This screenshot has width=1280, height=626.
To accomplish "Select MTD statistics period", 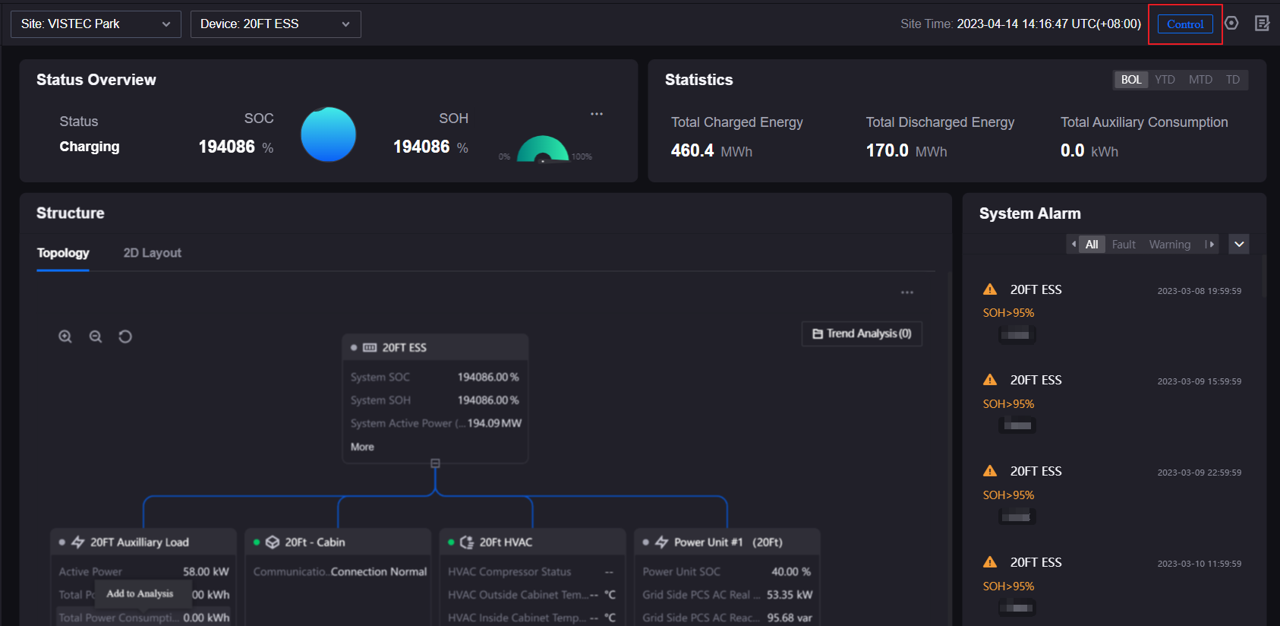I will [x=1200, y=80].
